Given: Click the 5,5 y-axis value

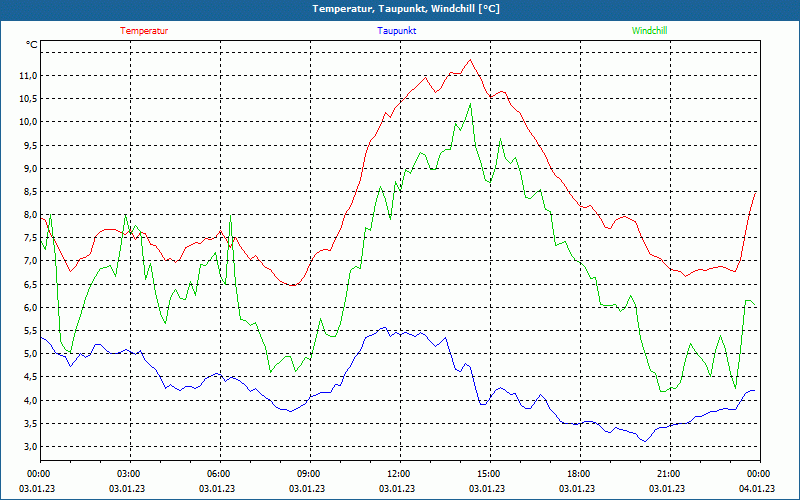Looking at the screenshot, I should click(30, 331).
